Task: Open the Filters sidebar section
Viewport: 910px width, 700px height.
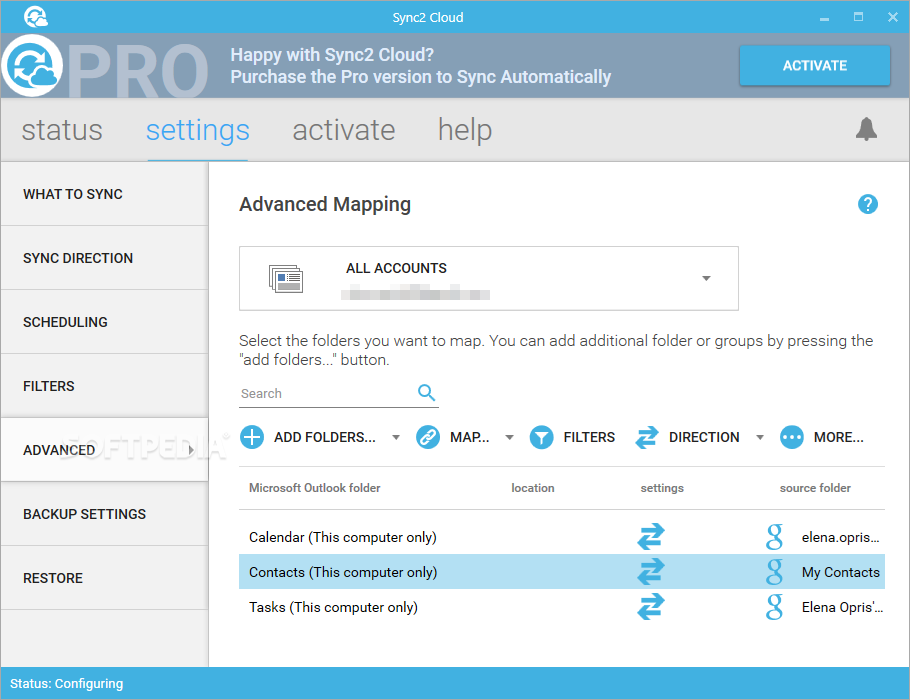Action: tap(104, 386)
